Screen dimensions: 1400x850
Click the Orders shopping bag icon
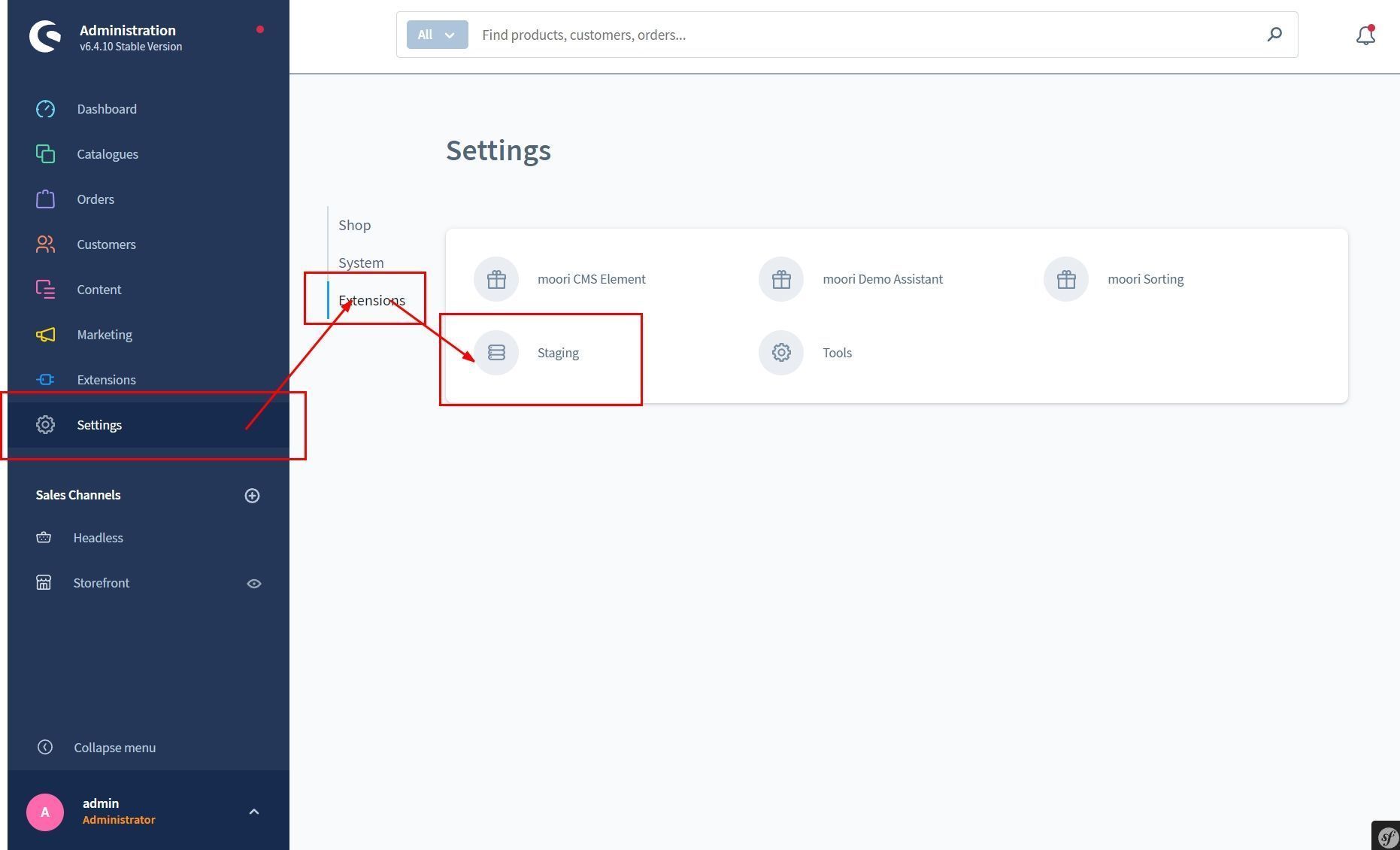coord(45,199)
